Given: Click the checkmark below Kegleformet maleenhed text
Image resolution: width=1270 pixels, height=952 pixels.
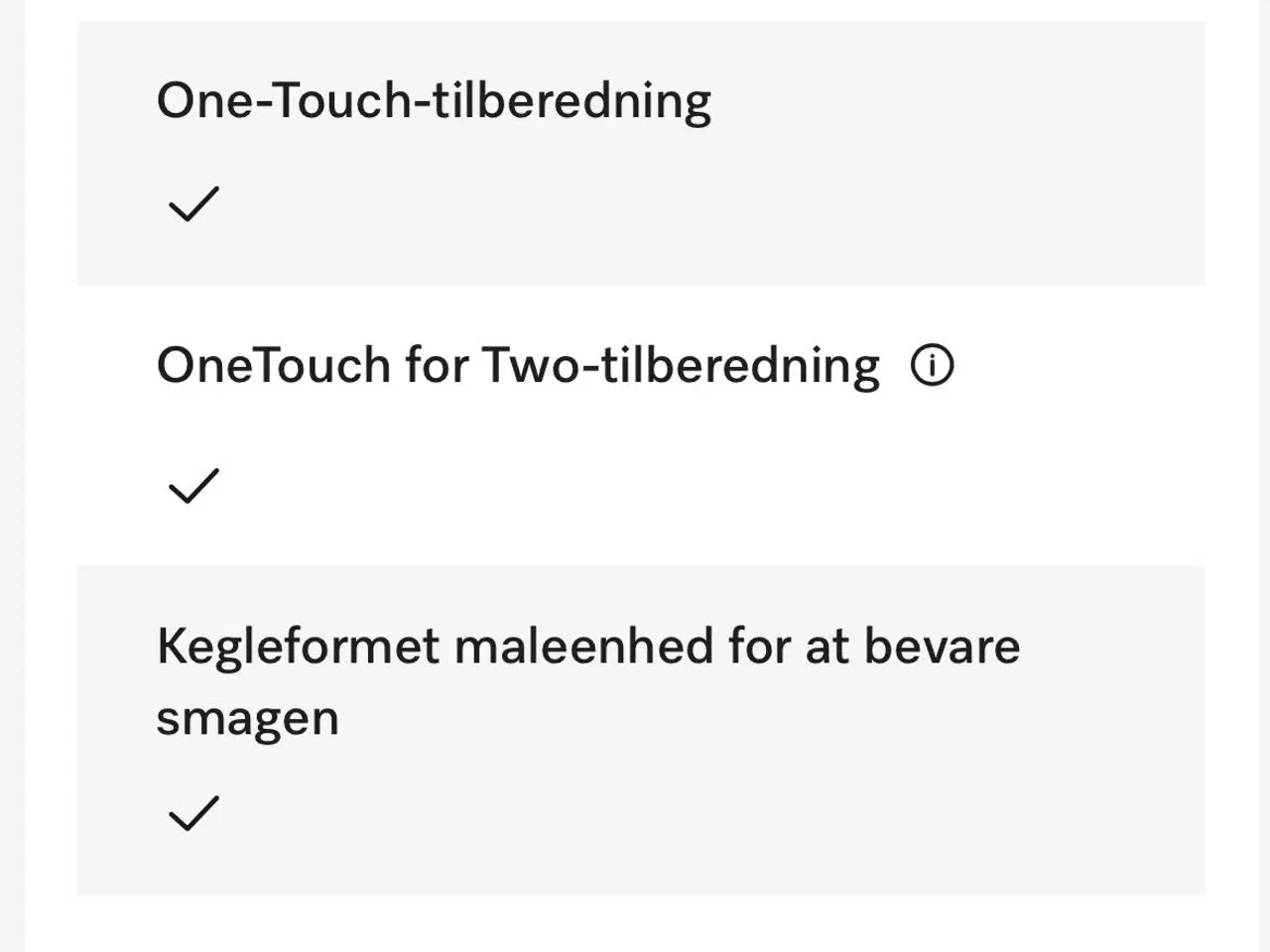Looking at the screenshot, I should pos(193,813).
